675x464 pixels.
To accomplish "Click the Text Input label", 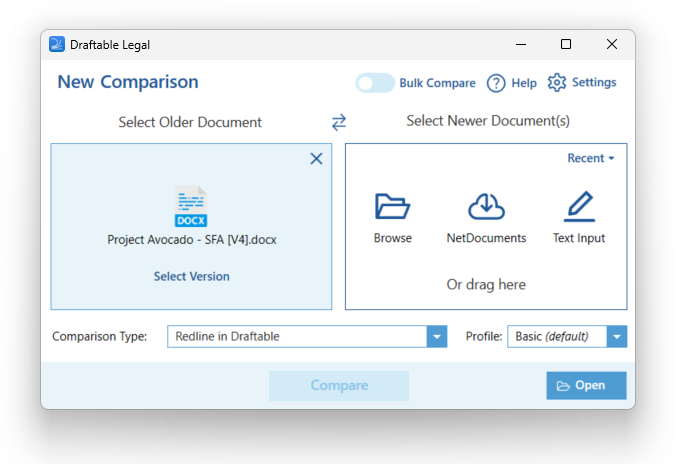I will 579,238.
